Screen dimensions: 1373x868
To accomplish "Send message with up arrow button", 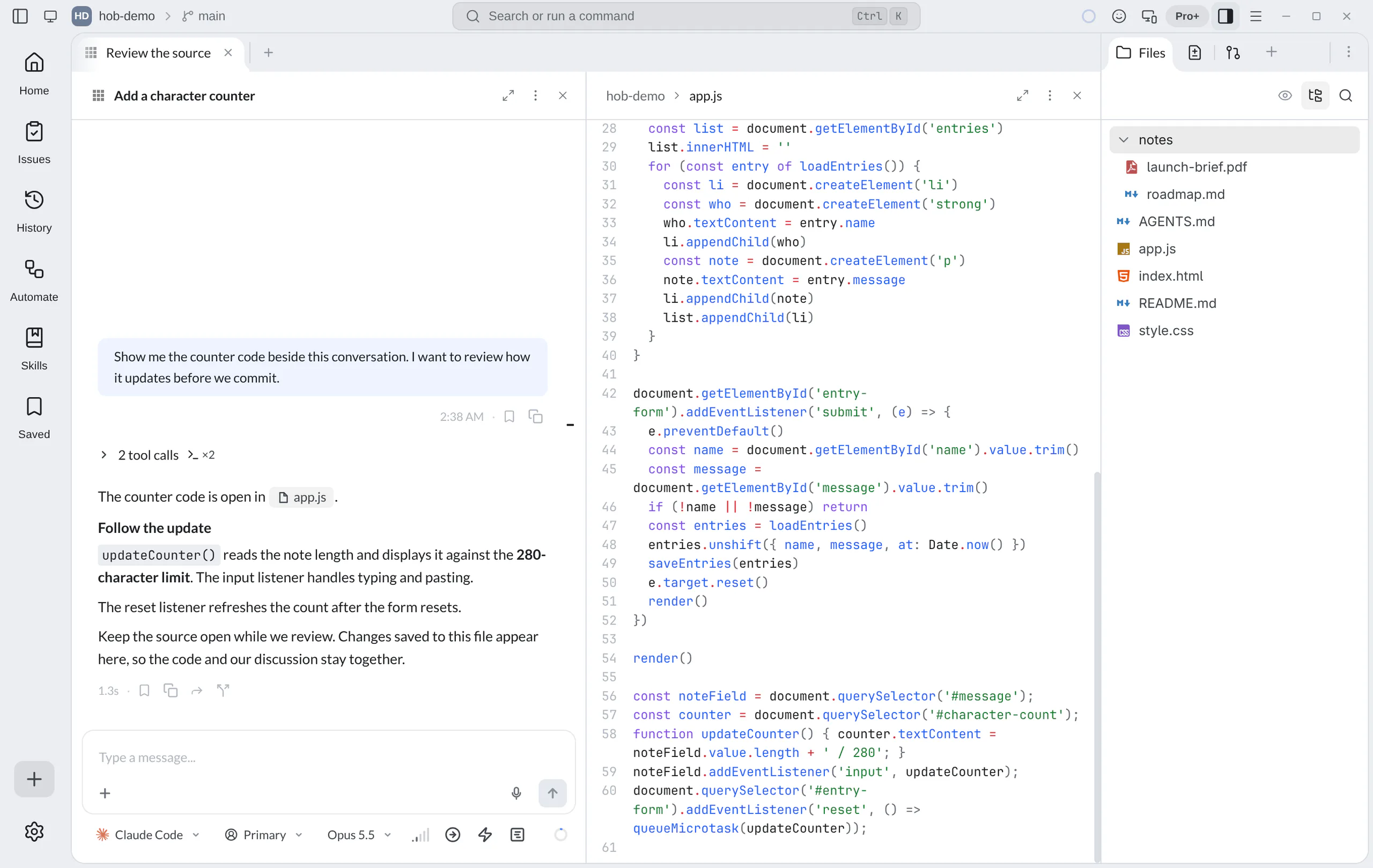I will (x=552, y=793).
